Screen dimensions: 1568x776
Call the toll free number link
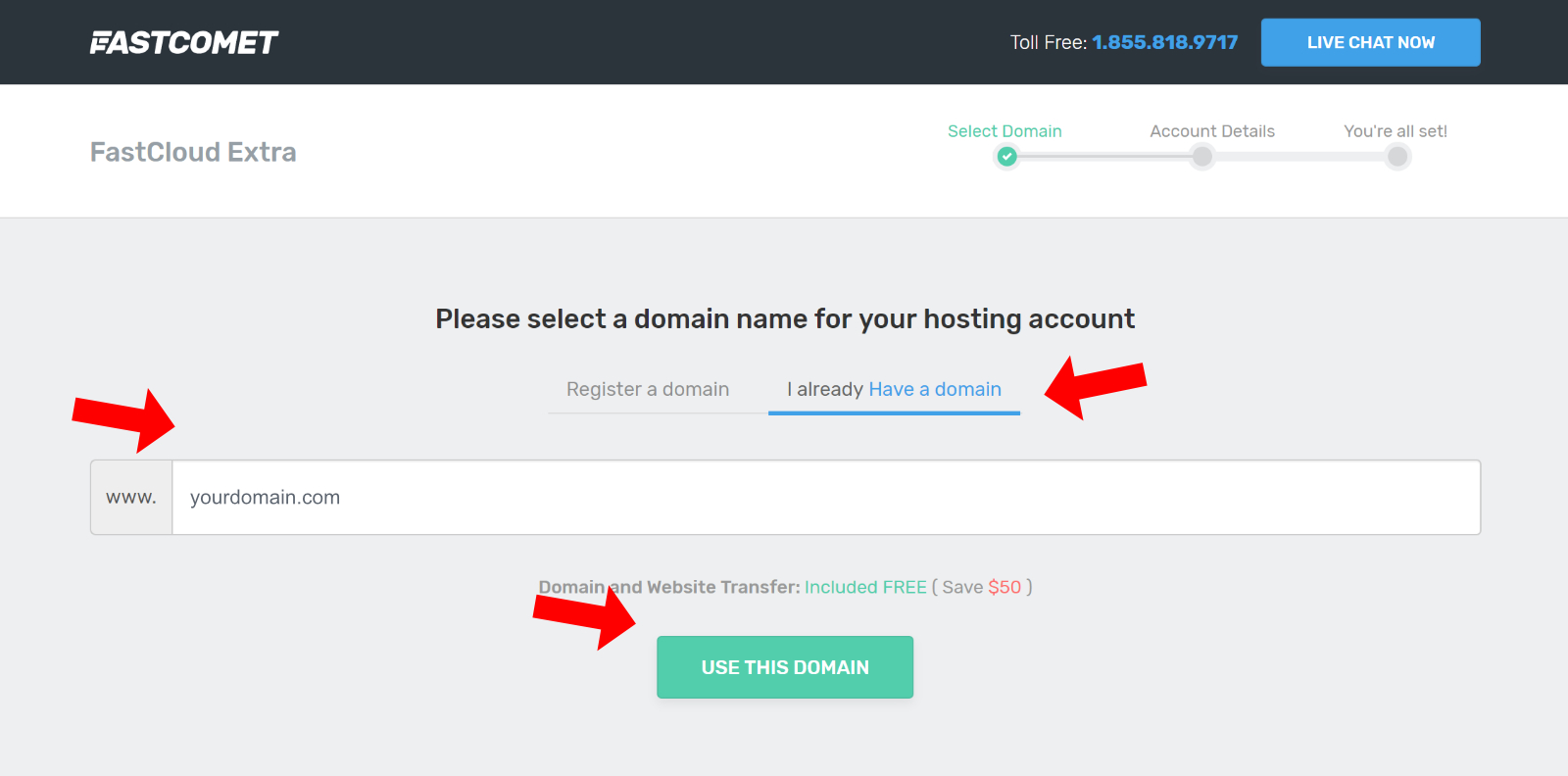click(x=1165, y=42)
